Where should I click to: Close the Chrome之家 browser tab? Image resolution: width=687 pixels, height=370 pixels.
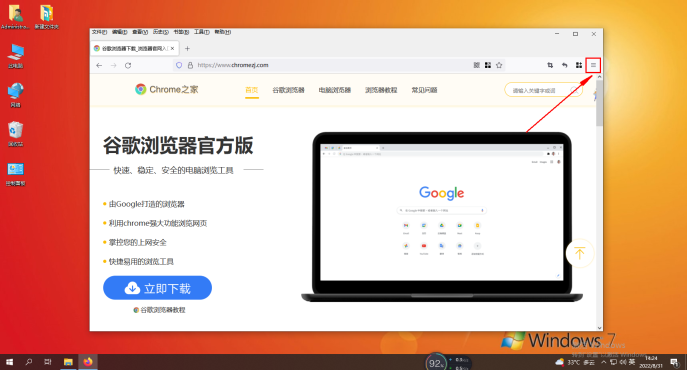(173, 49)
